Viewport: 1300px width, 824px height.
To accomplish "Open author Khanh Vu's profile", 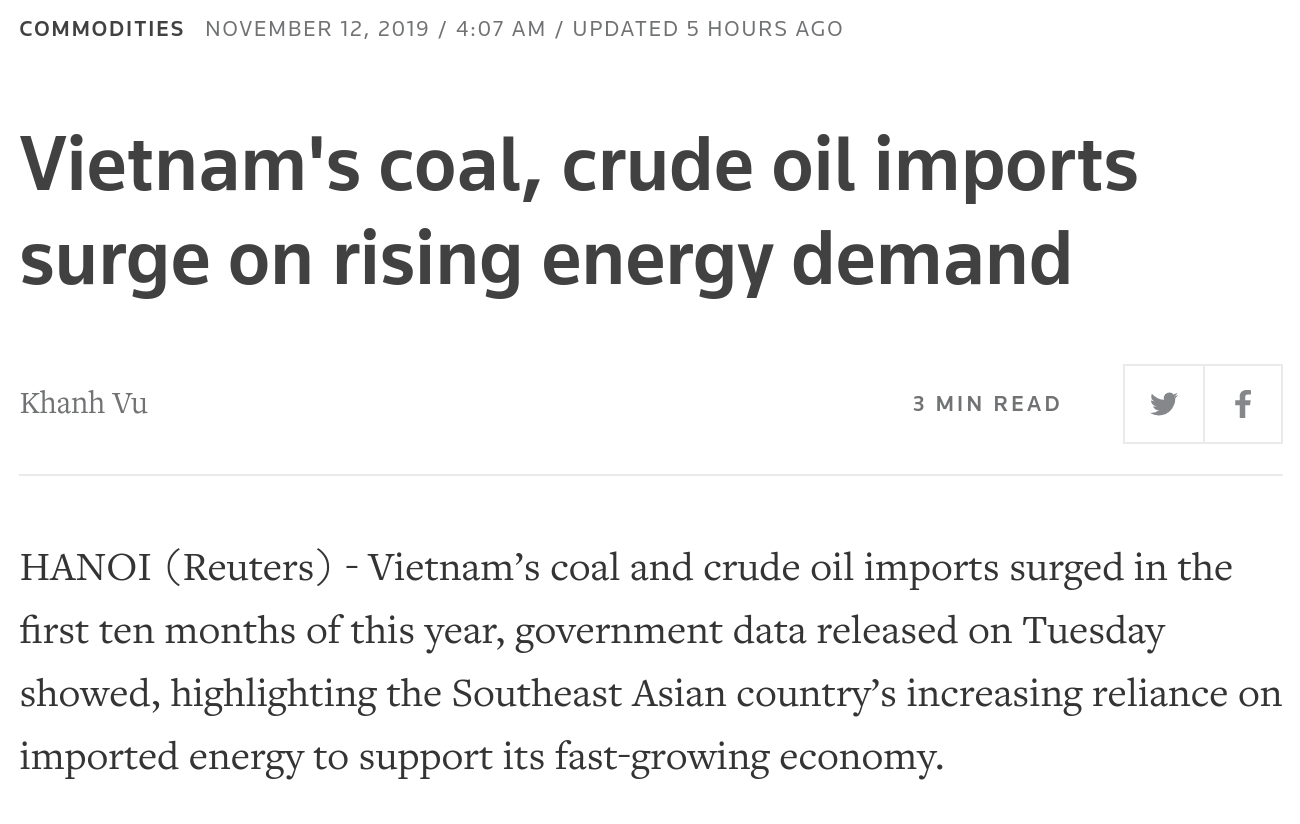I will (84, 403).
